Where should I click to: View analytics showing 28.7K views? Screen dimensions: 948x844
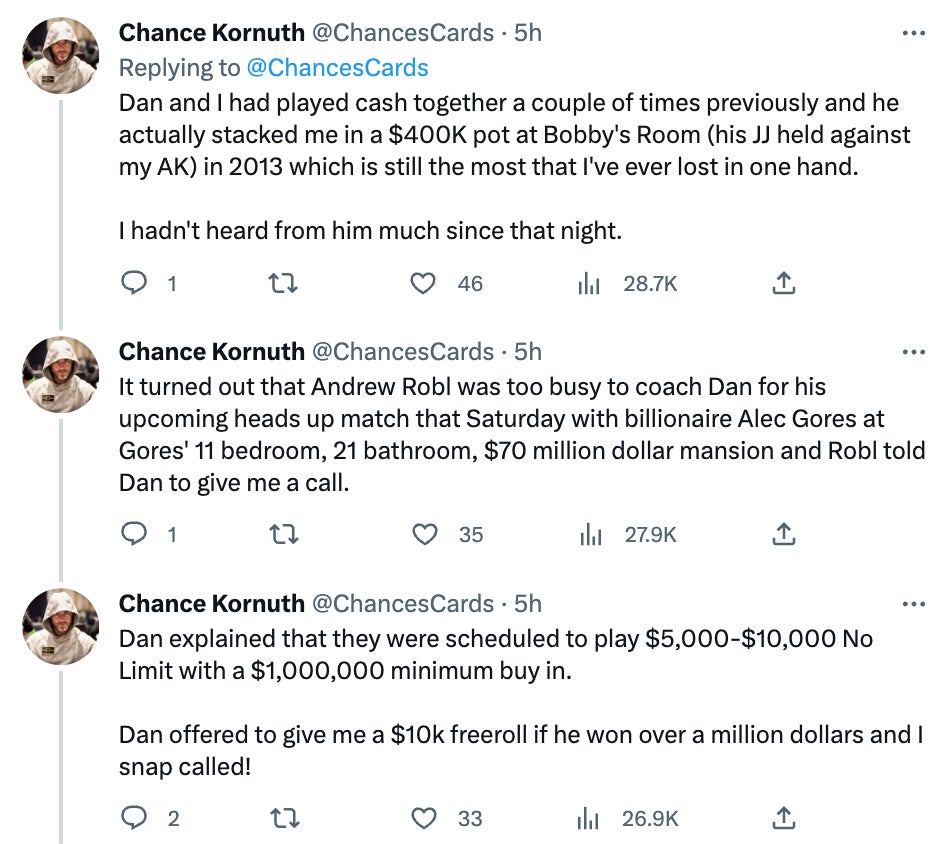(589, 284)
